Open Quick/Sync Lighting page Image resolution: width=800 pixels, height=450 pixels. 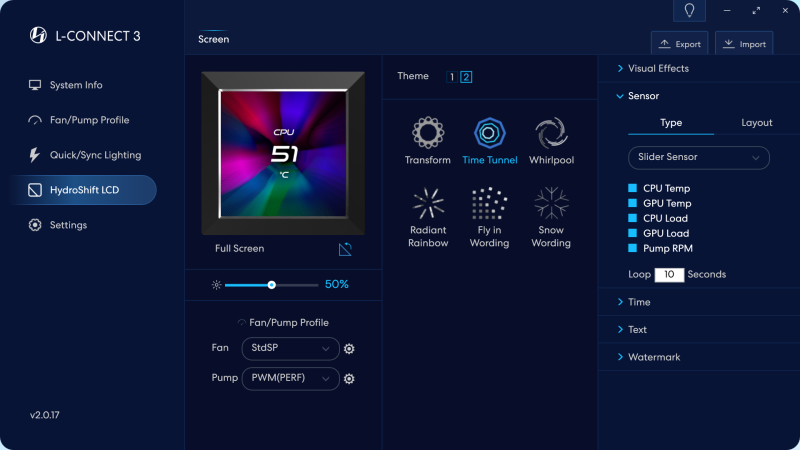click(x=95, y=155)
